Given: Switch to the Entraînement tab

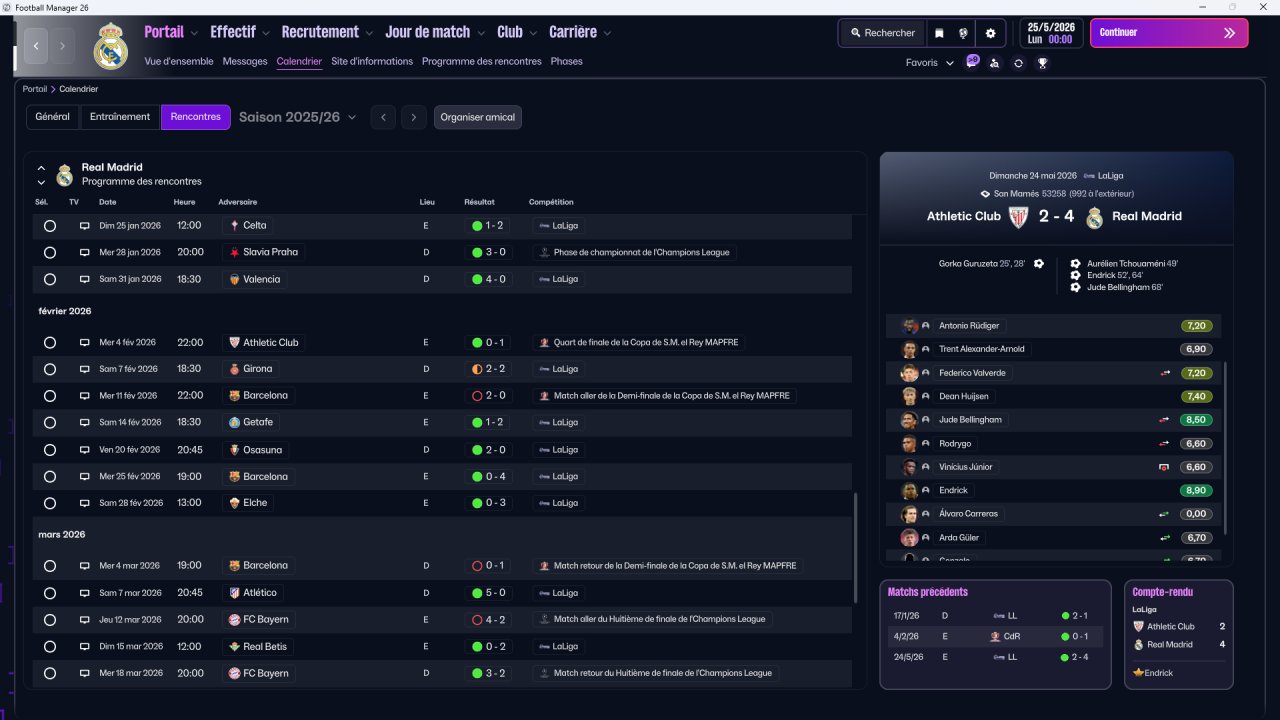Looking at the screenshot, I should pos(120,117).
